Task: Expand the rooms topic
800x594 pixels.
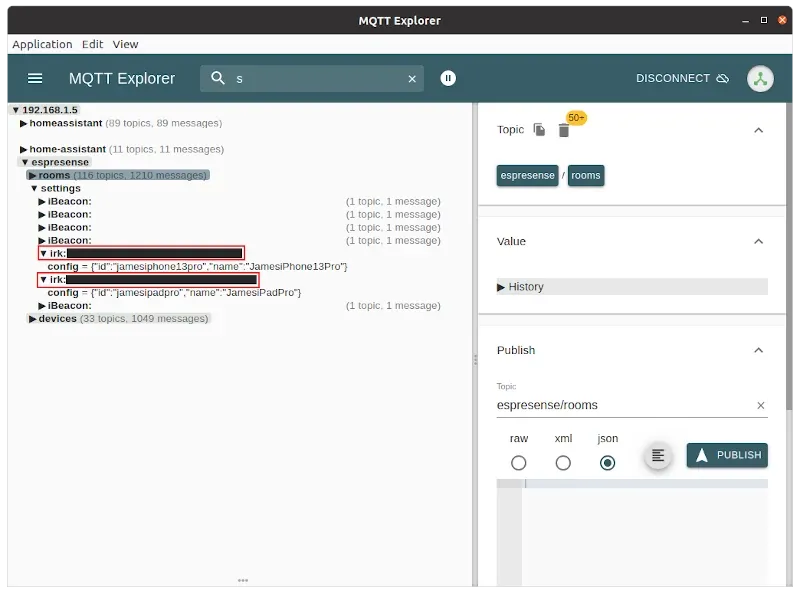Action: click(x=33, y=175)
